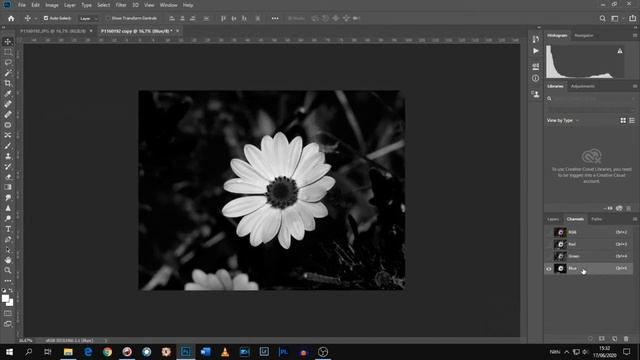Viewport: 640px width, 360px height.
Task: Swap foreground and background colors
Action: click(11, 290)
